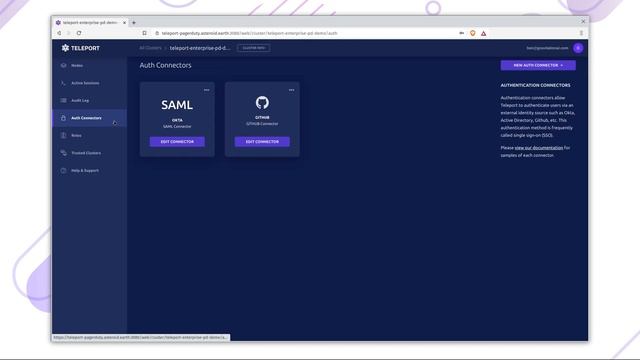
Task: Click the Auth Connectors lock icon
Action: (63, 118)
